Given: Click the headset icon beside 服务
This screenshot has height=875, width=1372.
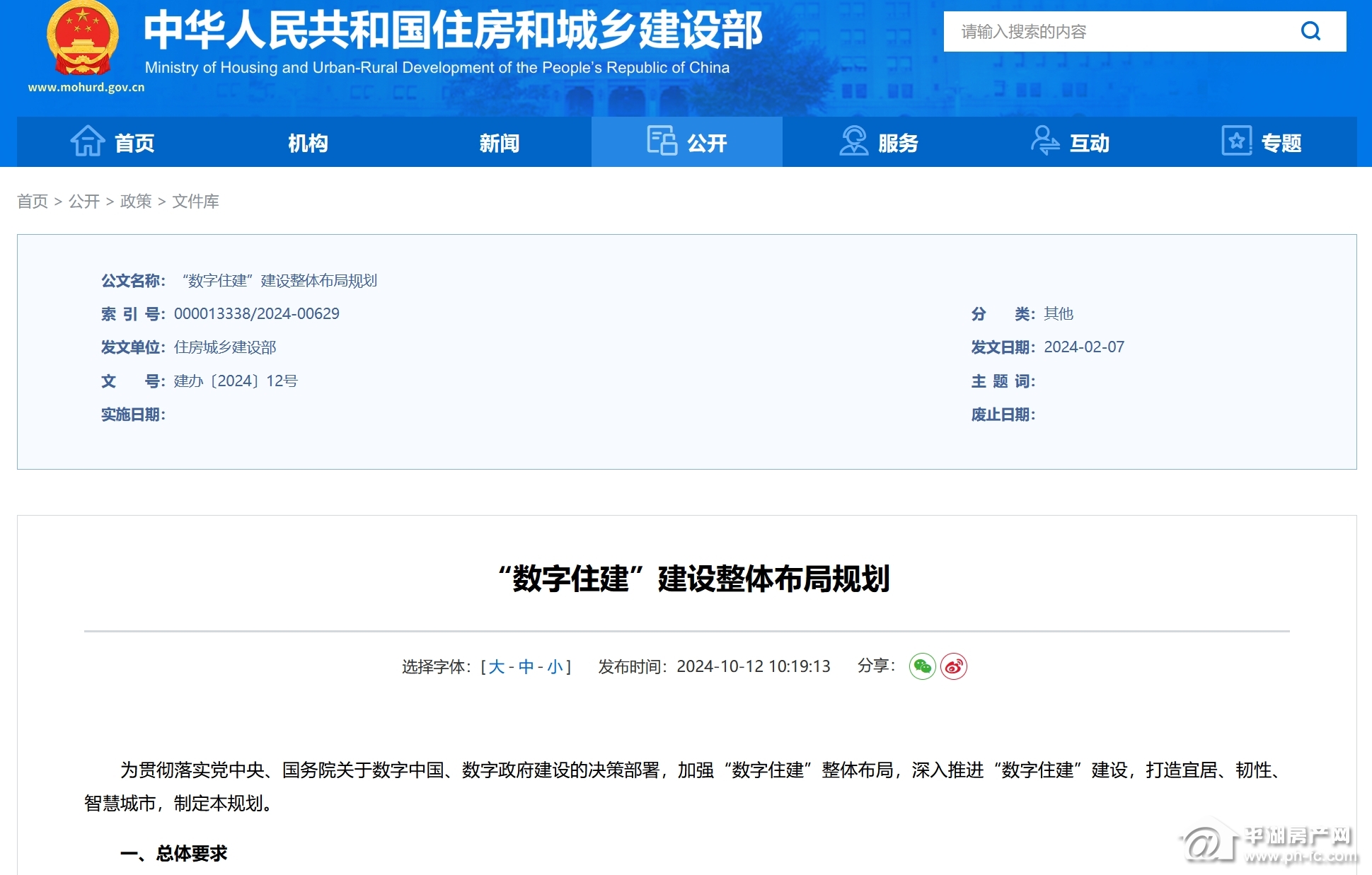Looking at the screenshot, I should pos(853,141).
